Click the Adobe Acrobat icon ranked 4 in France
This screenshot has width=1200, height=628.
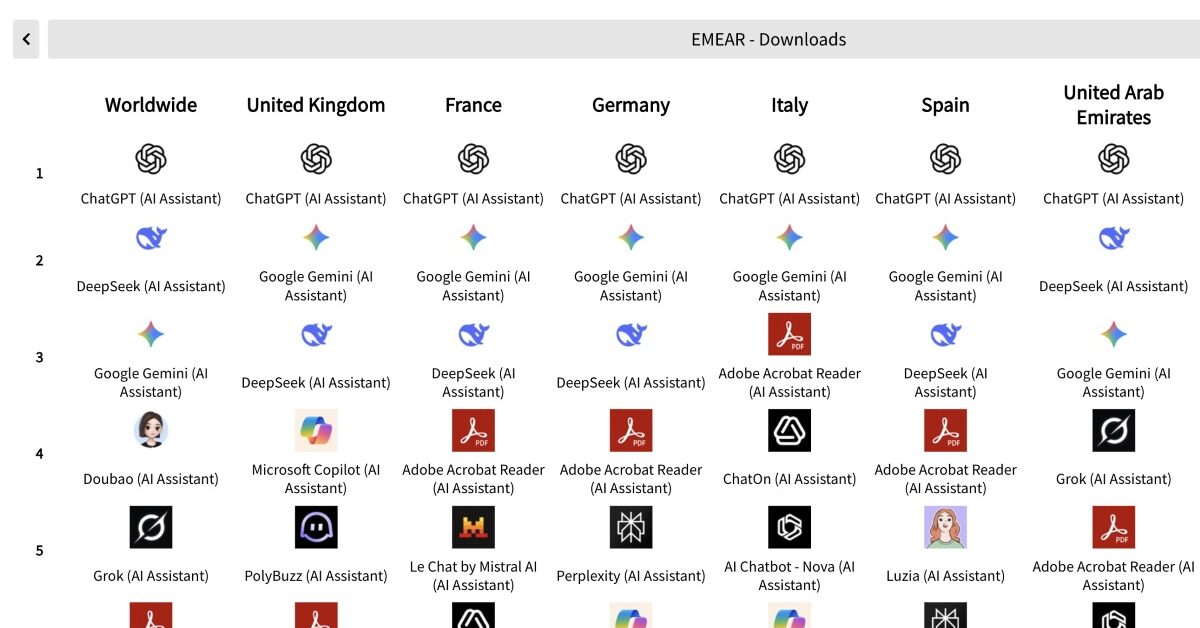click(x=473, y=430)
